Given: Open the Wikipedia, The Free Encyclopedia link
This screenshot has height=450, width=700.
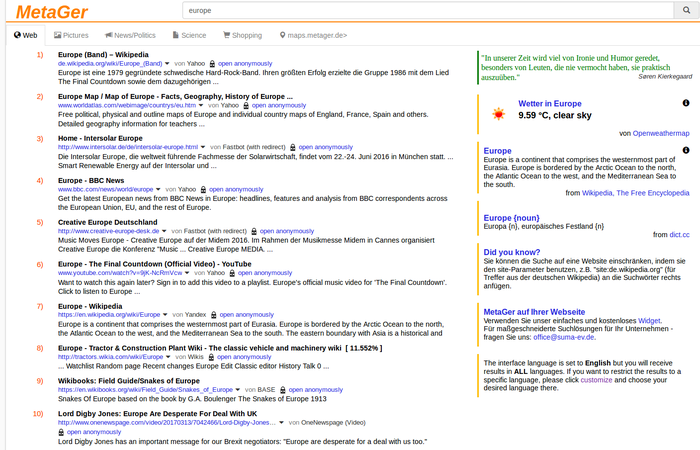Looking at the screenshot, I should coord(636,193).
